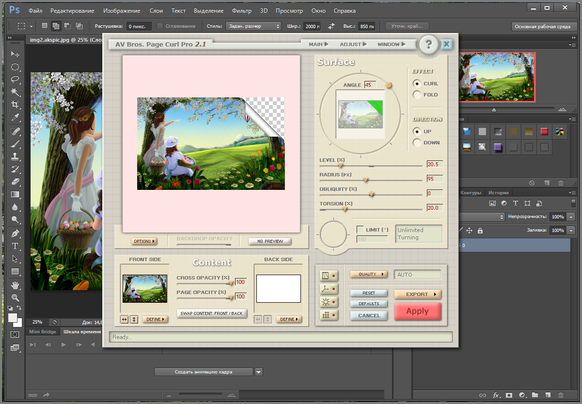Select the Move tool in Photoshop toolbar
Image resolution: width=582 pixels, height=404 pixels.
click(15, 54)
